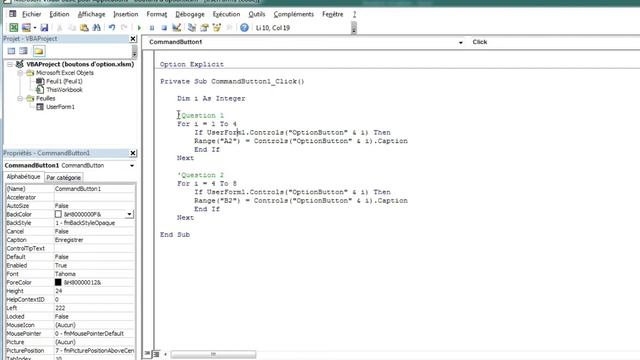
Task: Select the Left property value 222
Action: point(94,308)
